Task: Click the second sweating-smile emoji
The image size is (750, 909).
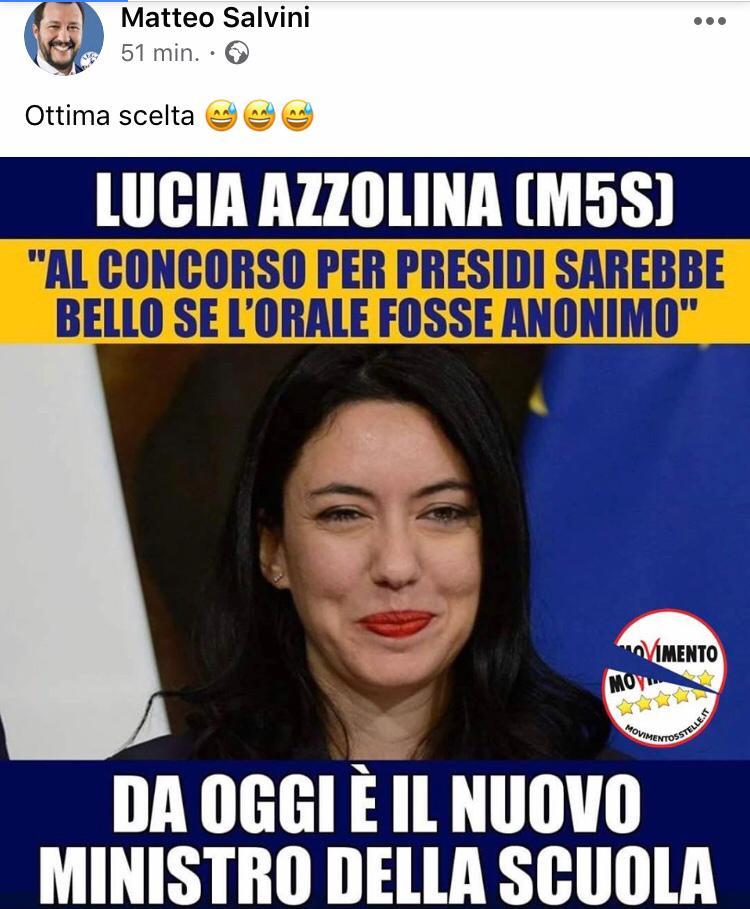Action: click(259, 115)
